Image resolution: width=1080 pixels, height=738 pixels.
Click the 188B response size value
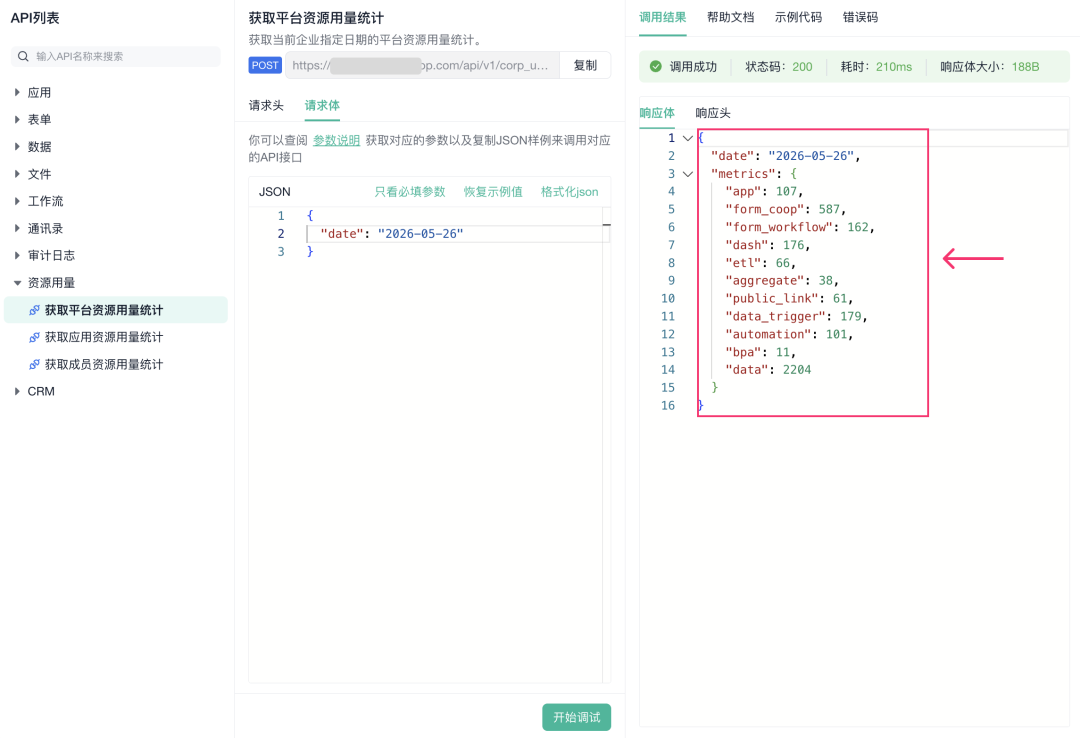(1026, 67)
